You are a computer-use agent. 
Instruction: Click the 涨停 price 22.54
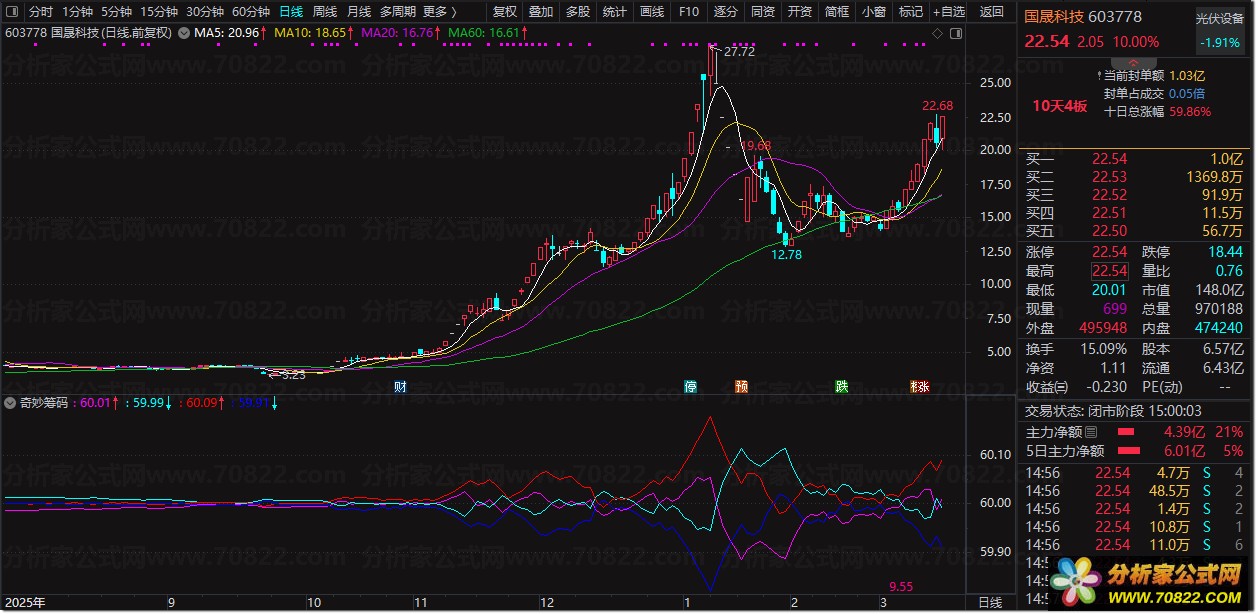click(1110, 252)
